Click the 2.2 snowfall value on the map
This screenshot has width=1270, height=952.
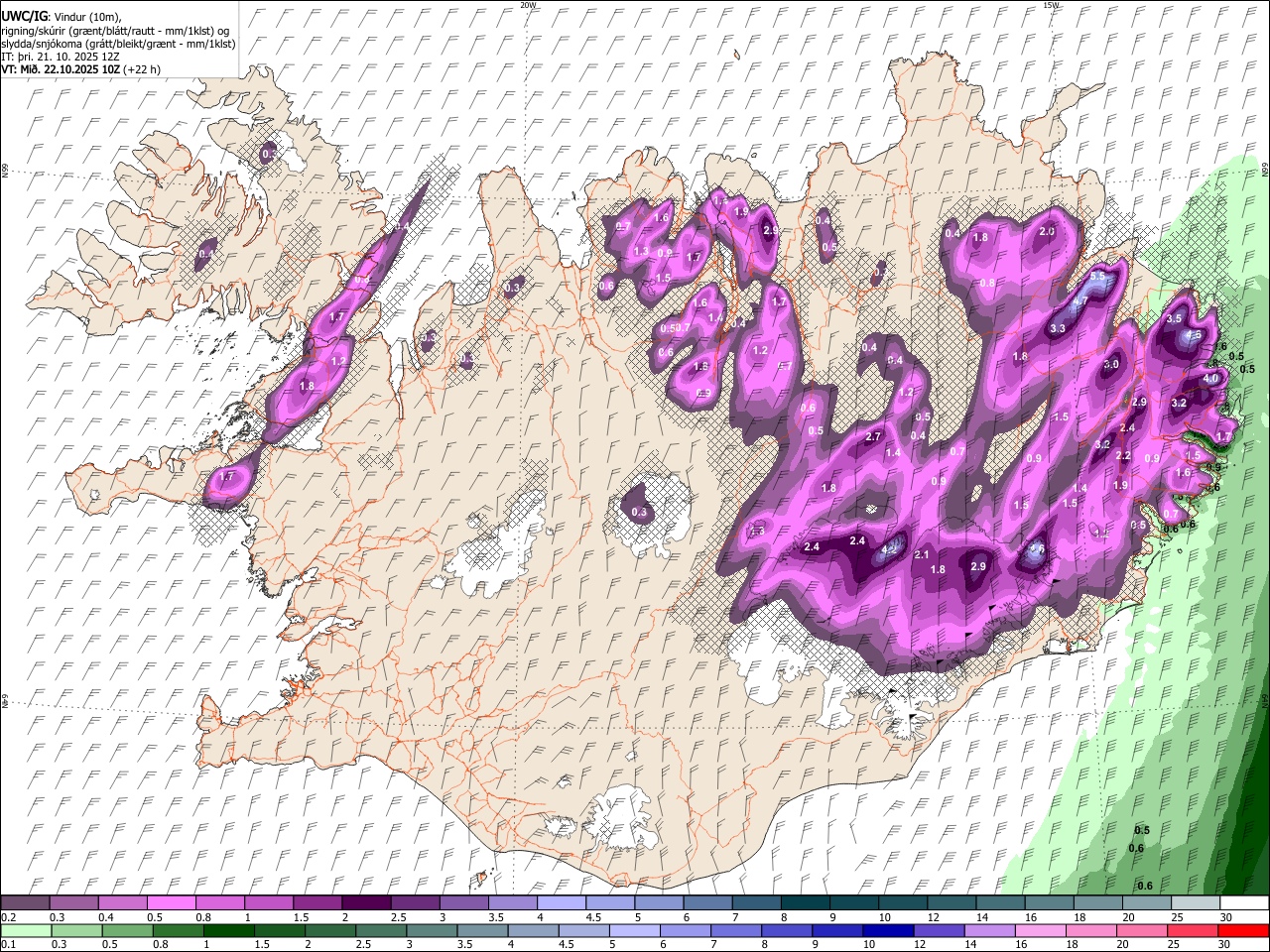[1123, 455]
